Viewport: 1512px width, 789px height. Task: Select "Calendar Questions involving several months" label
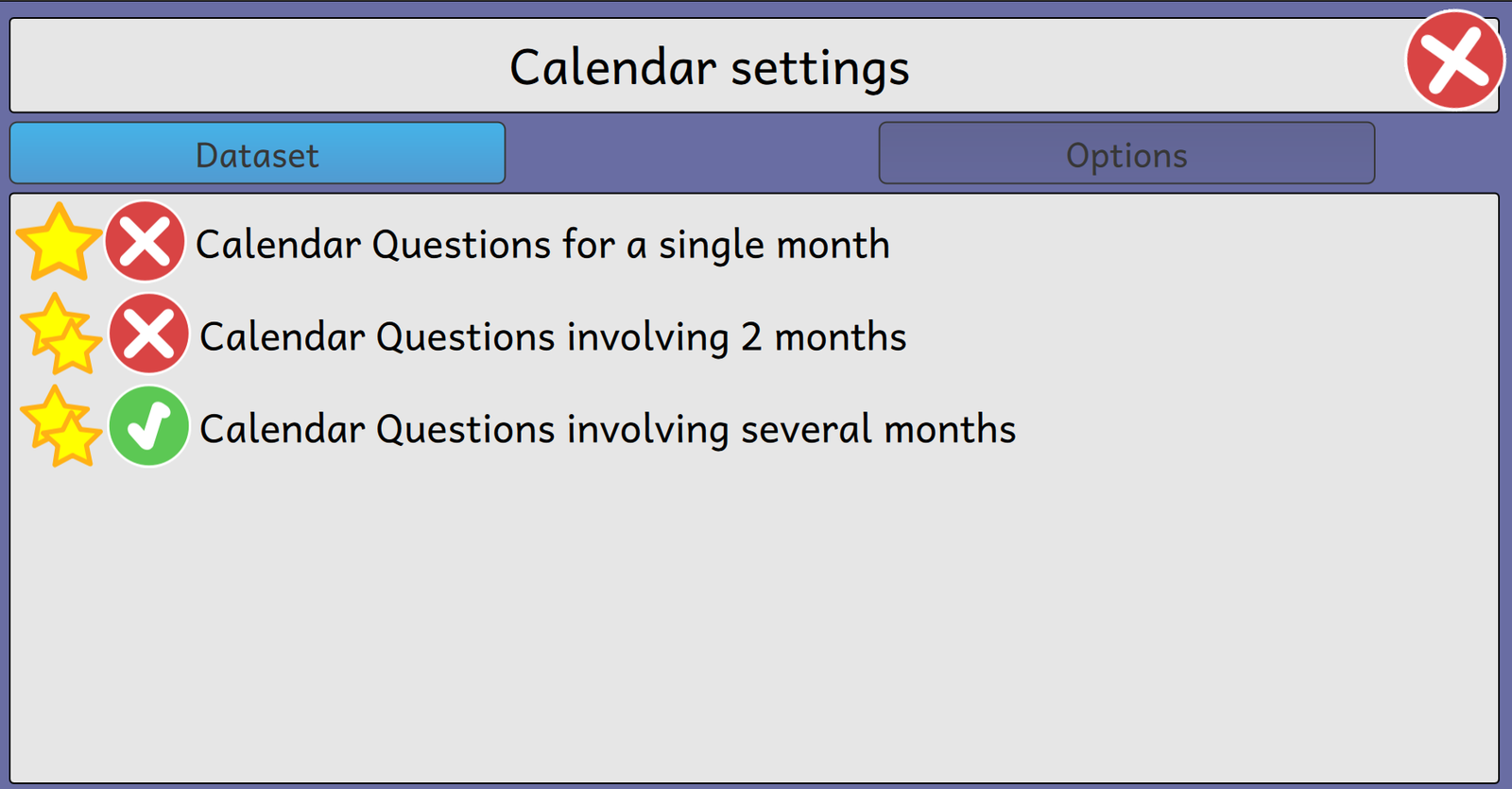pyautogui.click(x=608, y=430)
